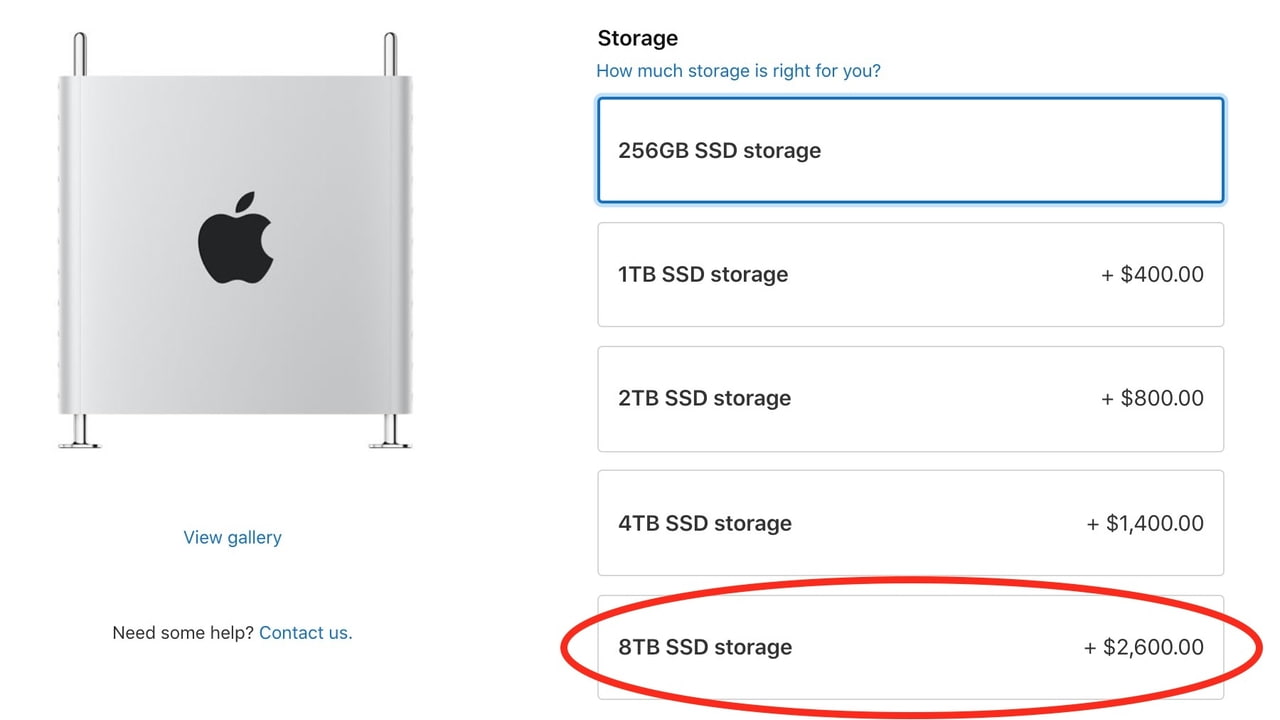Image resolution: width=1280 pixels, height=720 pixels.
Task: Choose the 8TB SSD storage label
Action: [705, 647]
